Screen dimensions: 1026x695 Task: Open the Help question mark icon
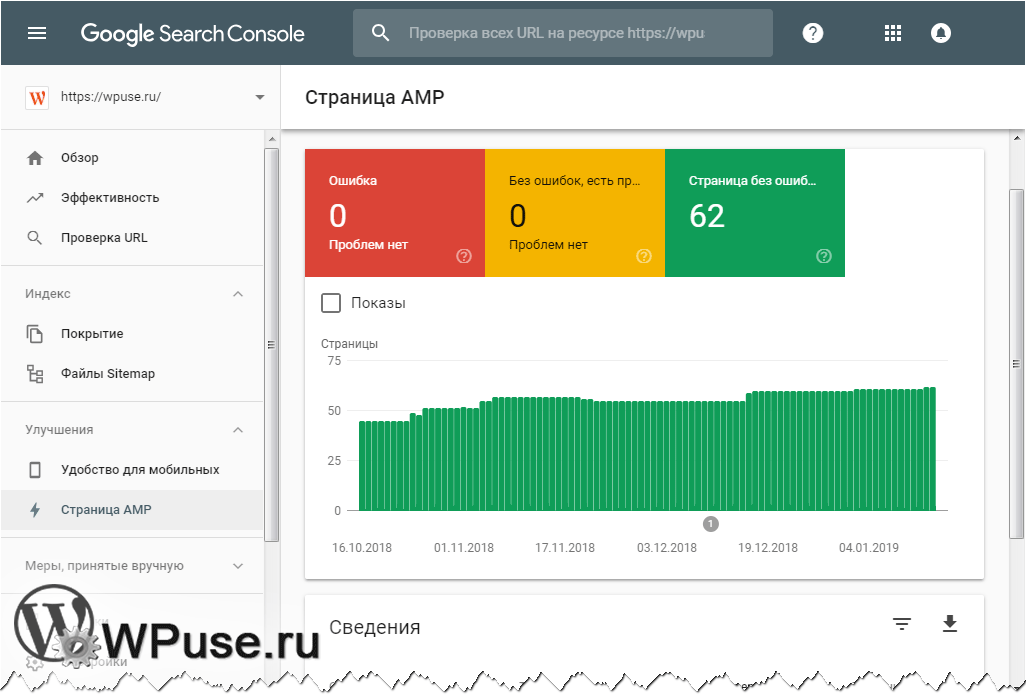point(813,33)
